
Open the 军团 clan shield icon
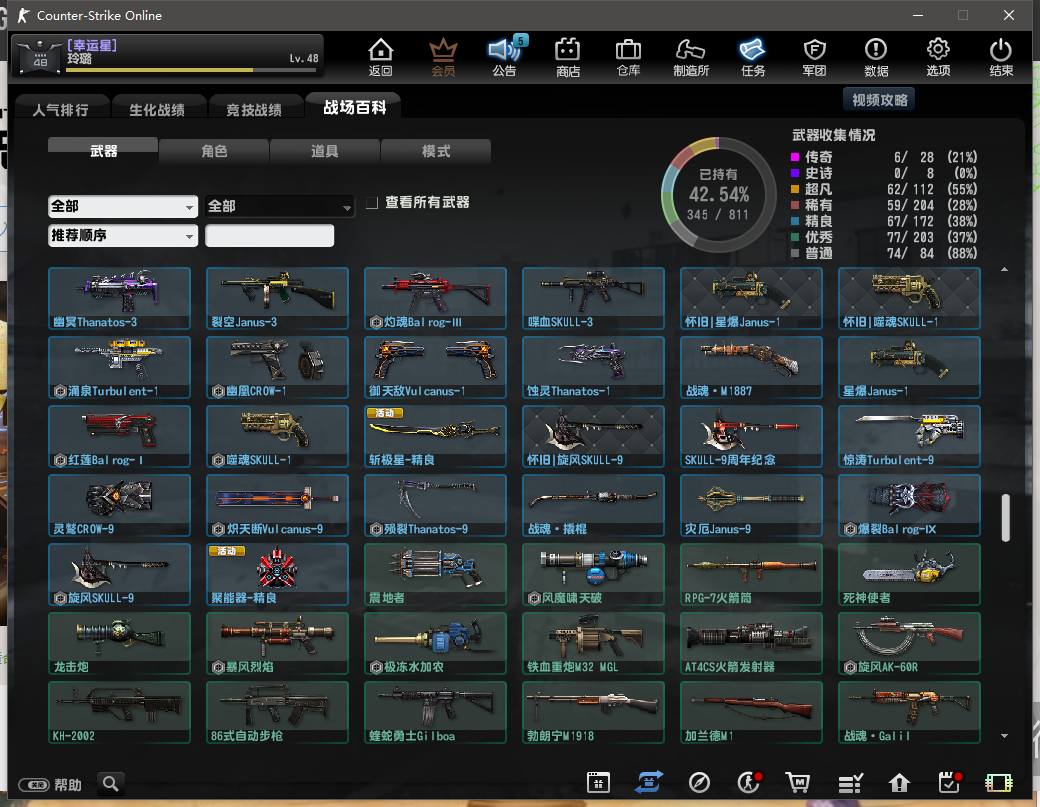coord(814,57)
